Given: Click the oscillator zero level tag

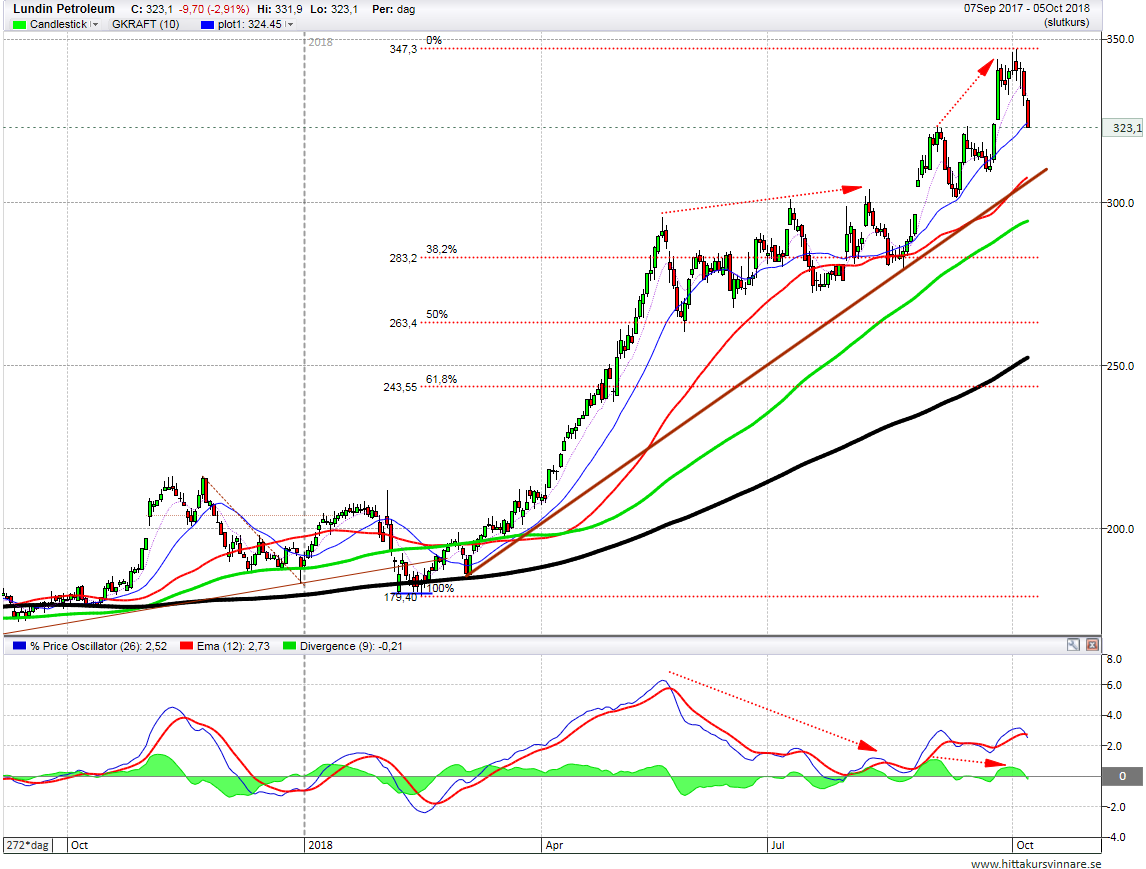Looking at the screenshot, I should [x=1123, y=776].
